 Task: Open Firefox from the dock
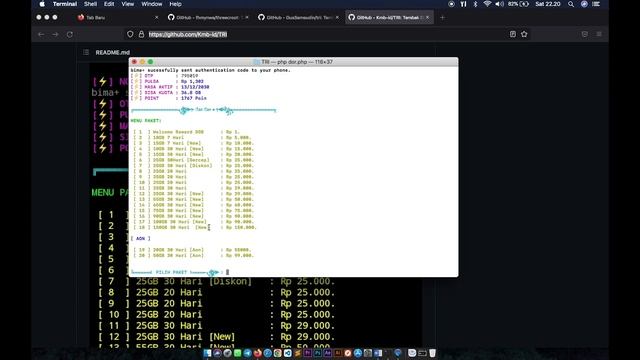[258, 353]
